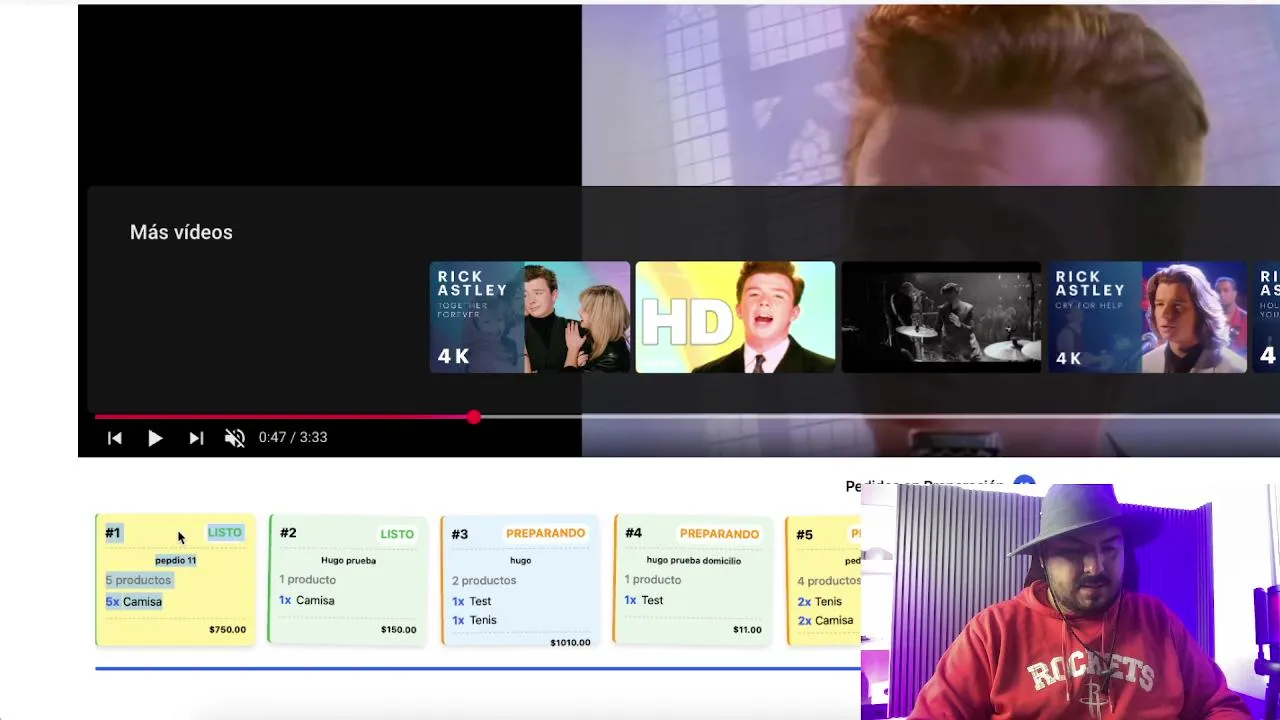
Task: Click the $1010.00 total
Action: [570, 642]
